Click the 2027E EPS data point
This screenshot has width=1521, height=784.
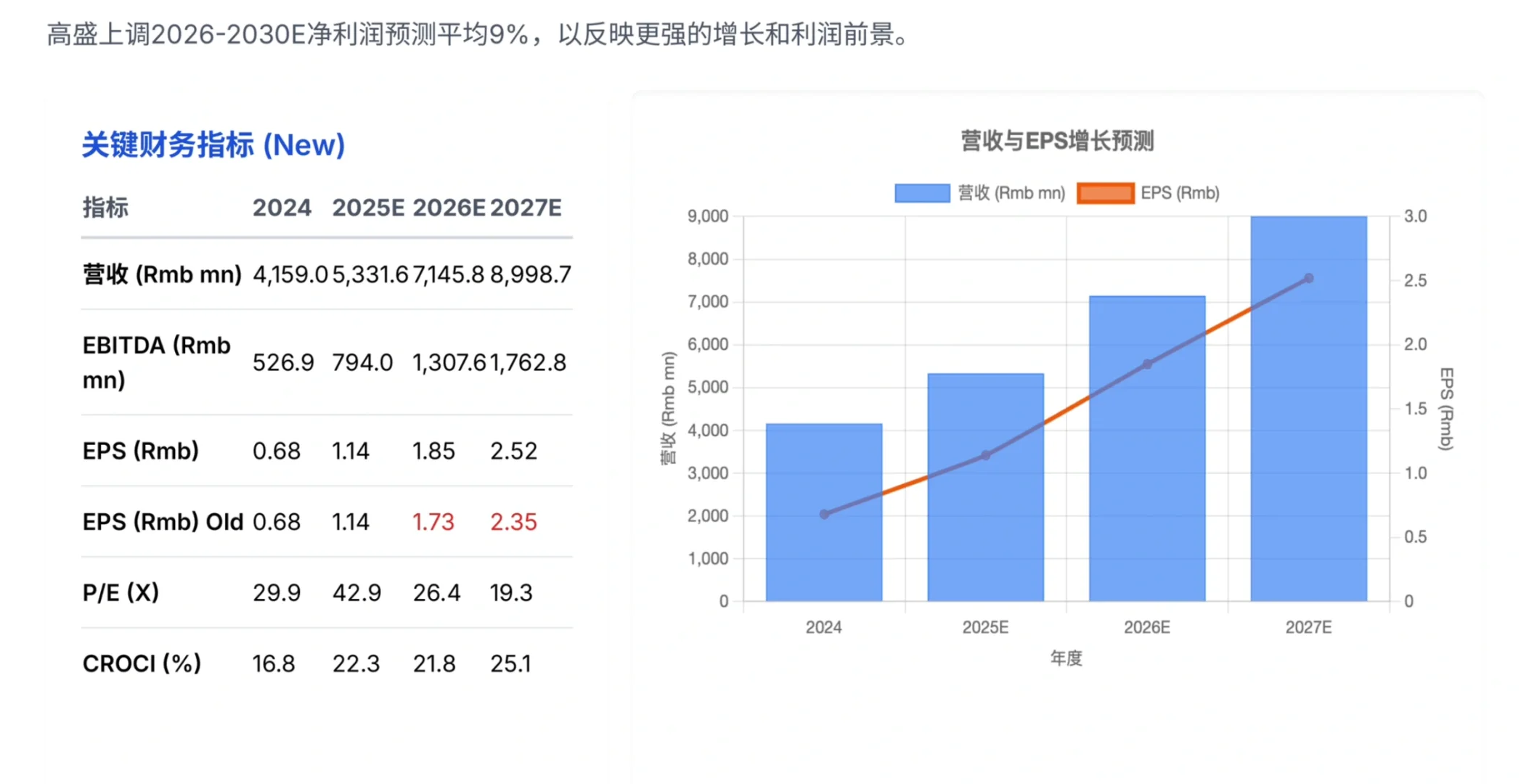tap(1308, 277)
